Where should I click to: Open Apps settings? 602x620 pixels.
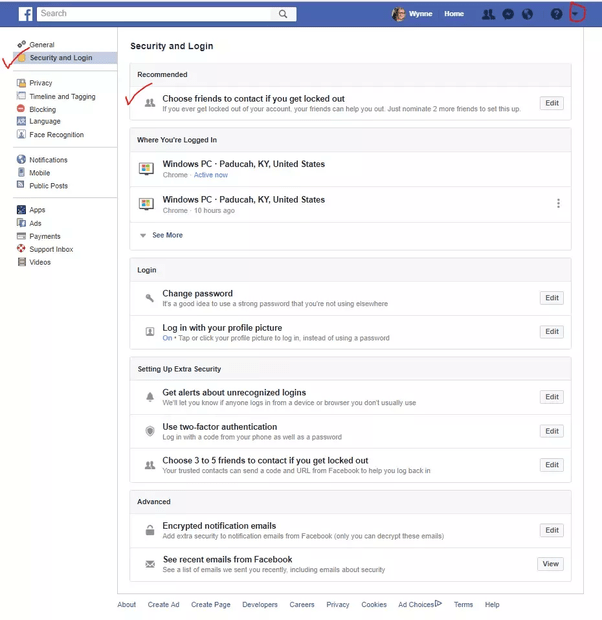[37, 210]
